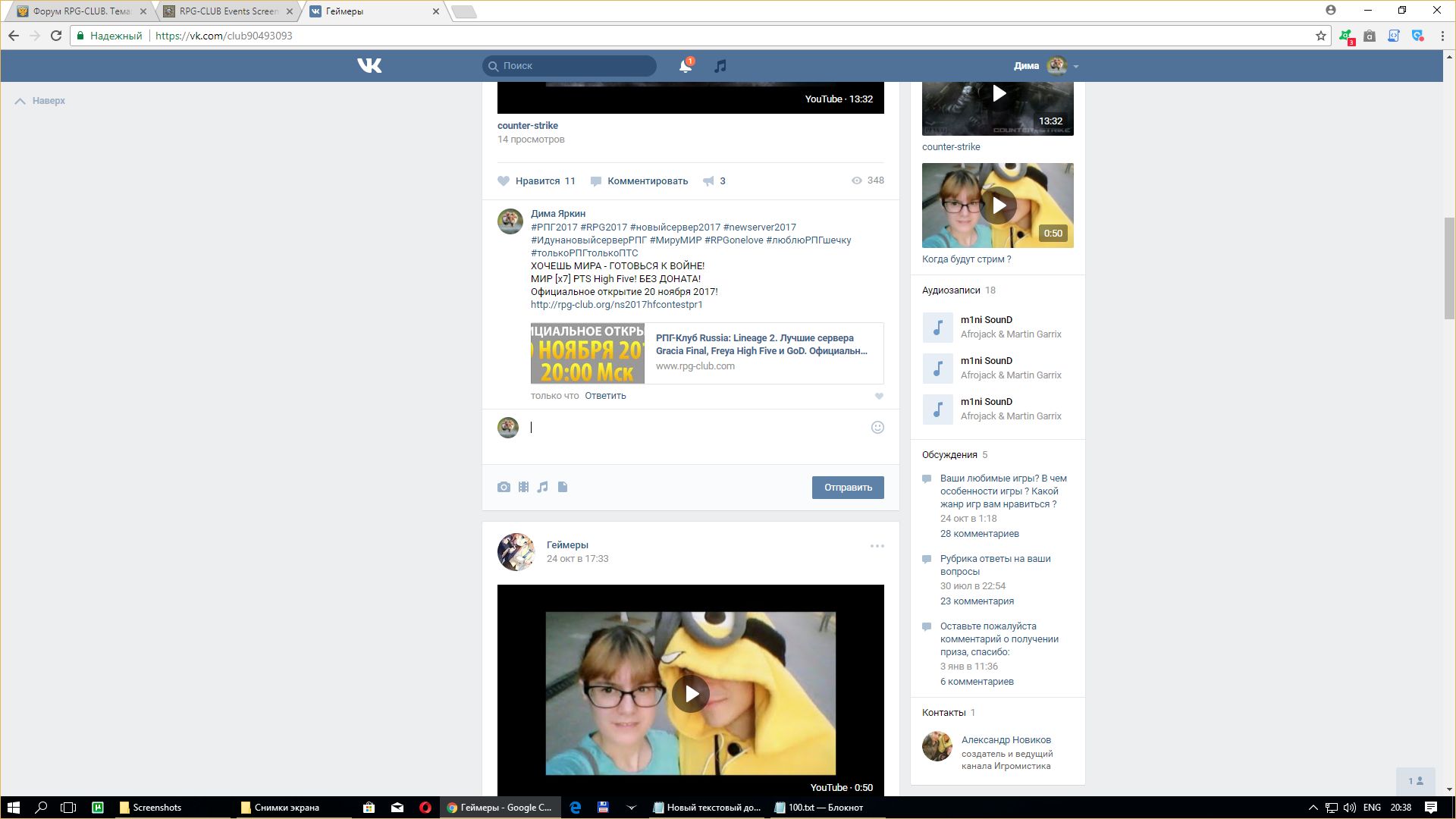The image size is (1456, 819).
Task: Open the notifications bell icon
Action: click(x=685, y=66)
